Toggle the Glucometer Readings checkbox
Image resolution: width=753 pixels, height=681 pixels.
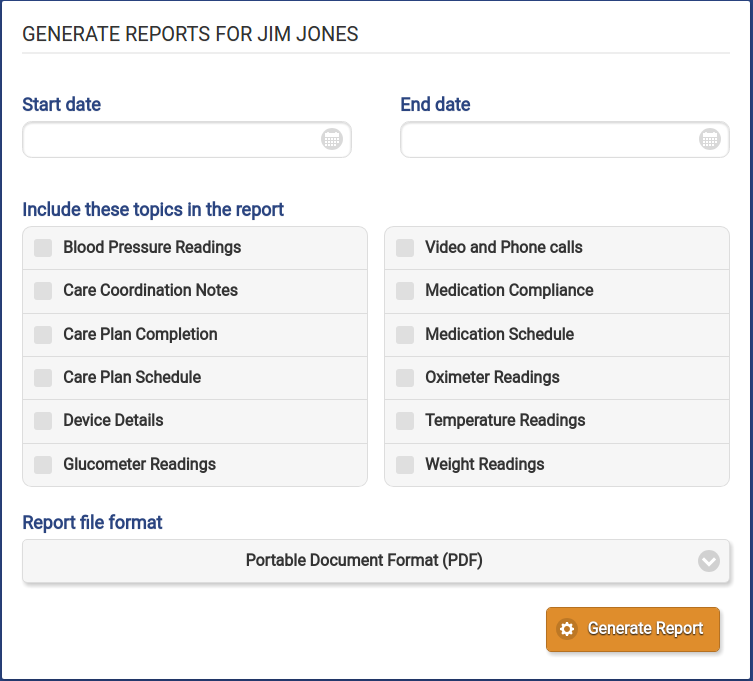point(43,465)
